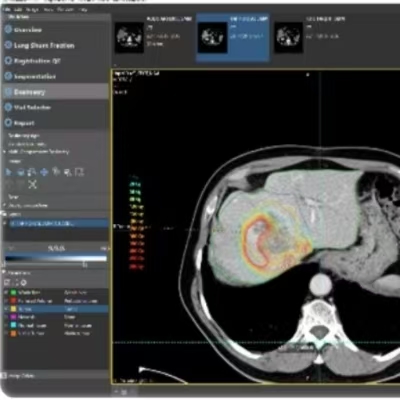This screenshot has width=400, height=400.
Task: Click the rectangle region tool icon
Action: point(79,172)
